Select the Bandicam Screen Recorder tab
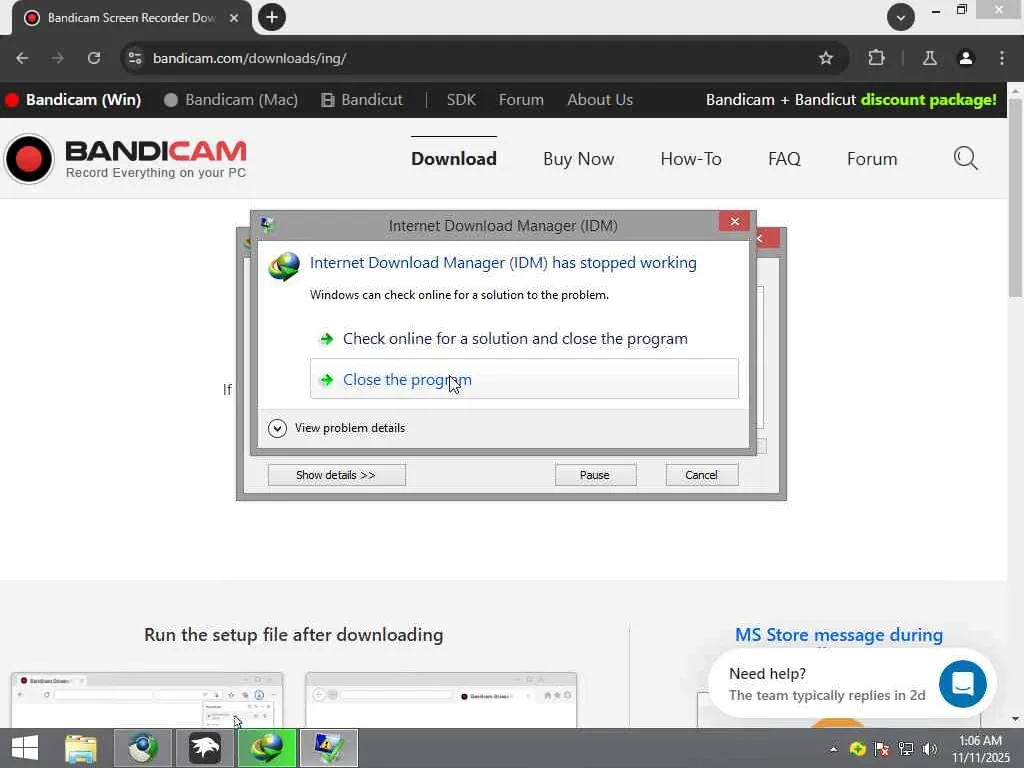Viewport: 1024px width, 768px height. click(131, 18)
